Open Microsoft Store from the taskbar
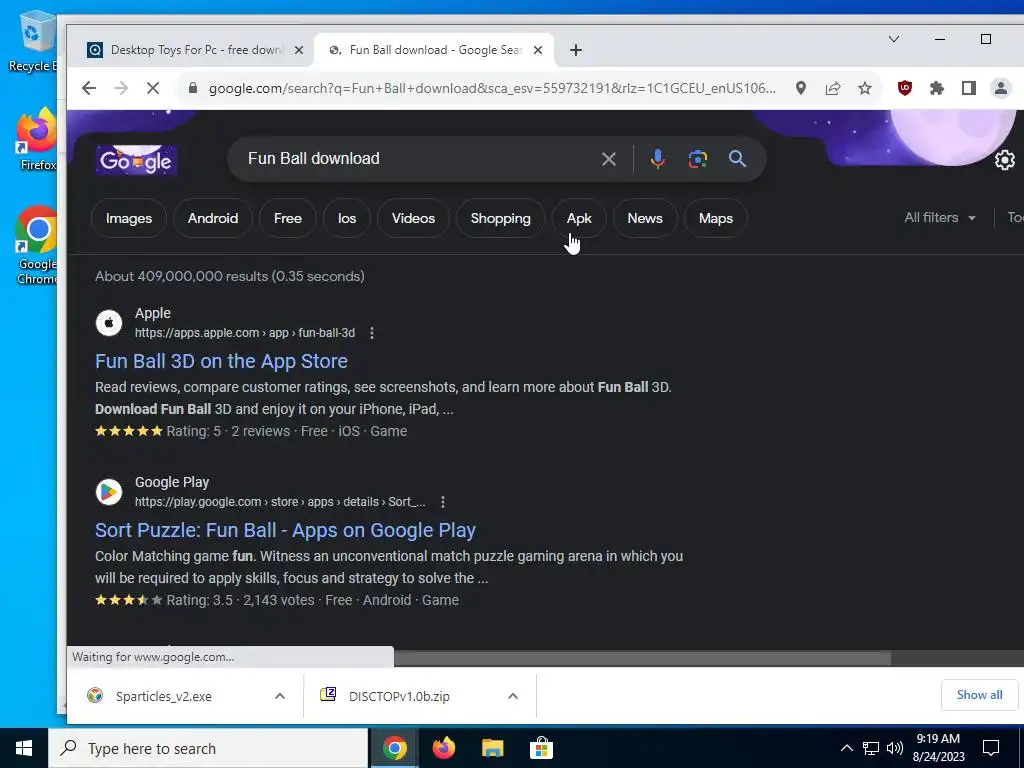The image size is (1024, 768). [541, 748]
